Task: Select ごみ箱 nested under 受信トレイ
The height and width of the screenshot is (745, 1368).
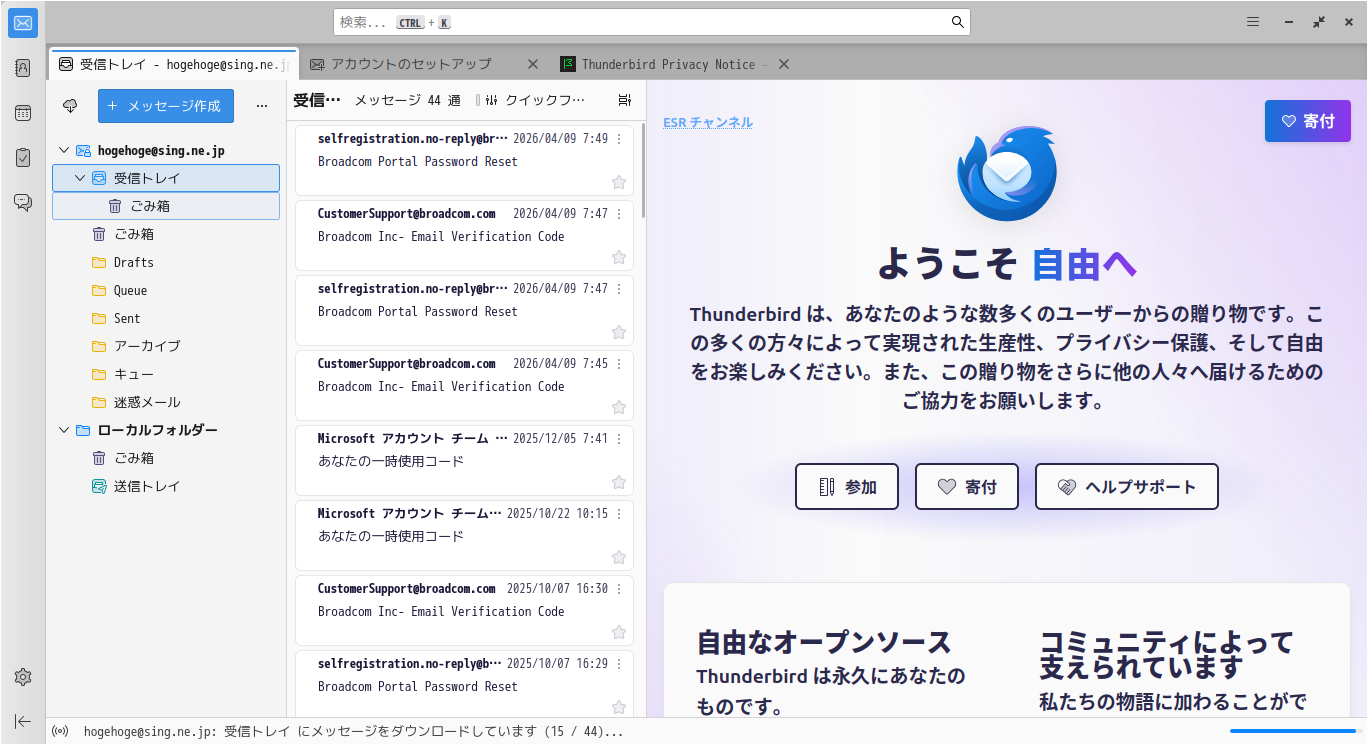Action: click(x=166, y=206)
